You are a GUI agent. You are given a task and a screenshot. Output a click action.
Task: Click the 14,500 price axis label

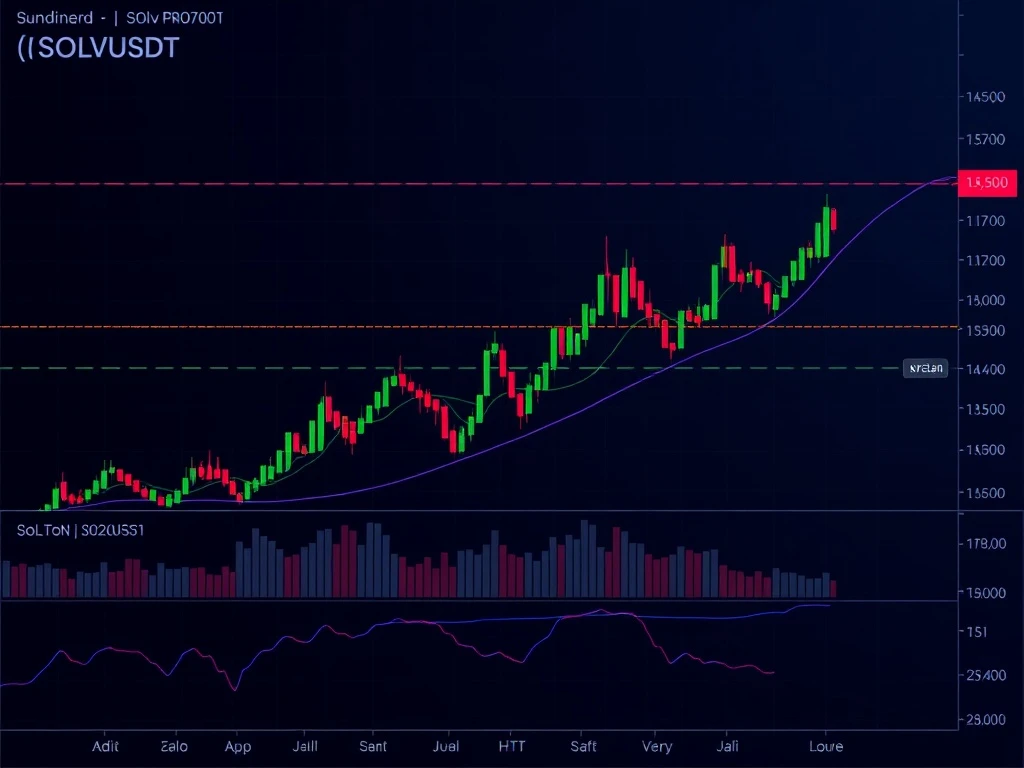click(985, 97)
